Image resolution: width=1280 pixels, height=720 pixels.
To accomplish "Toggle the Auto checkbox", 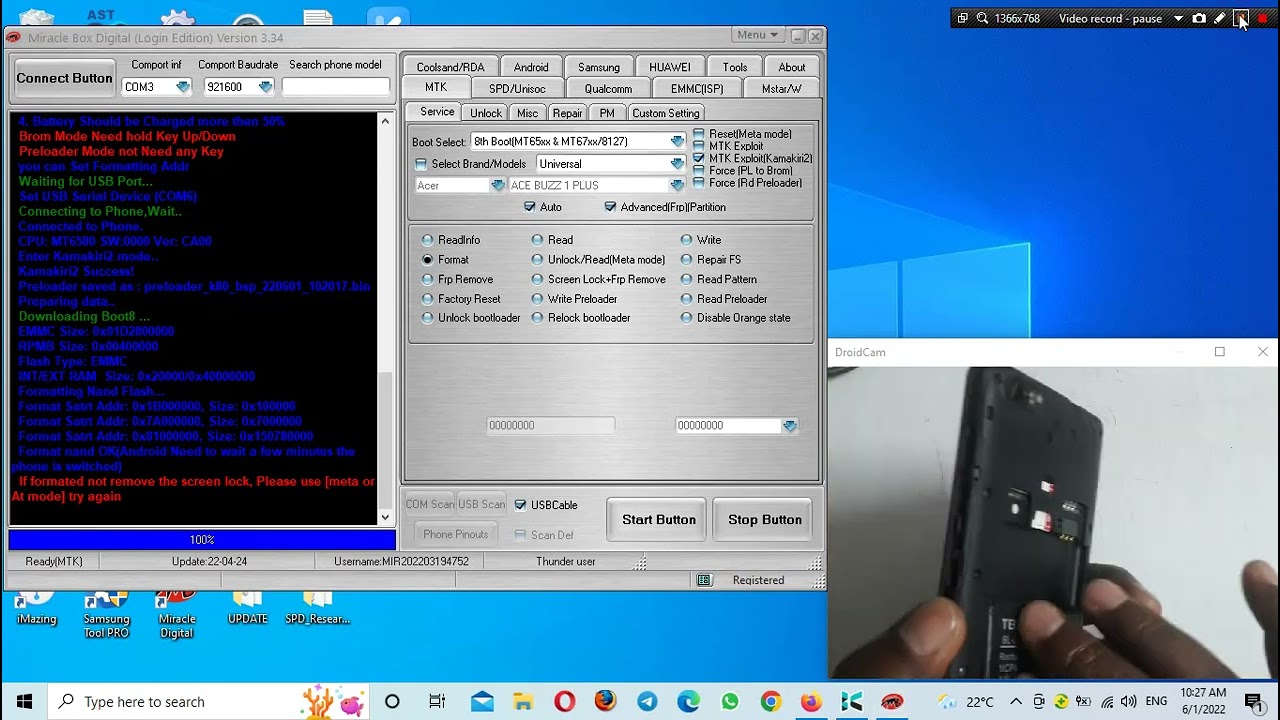I will point(530,207).
